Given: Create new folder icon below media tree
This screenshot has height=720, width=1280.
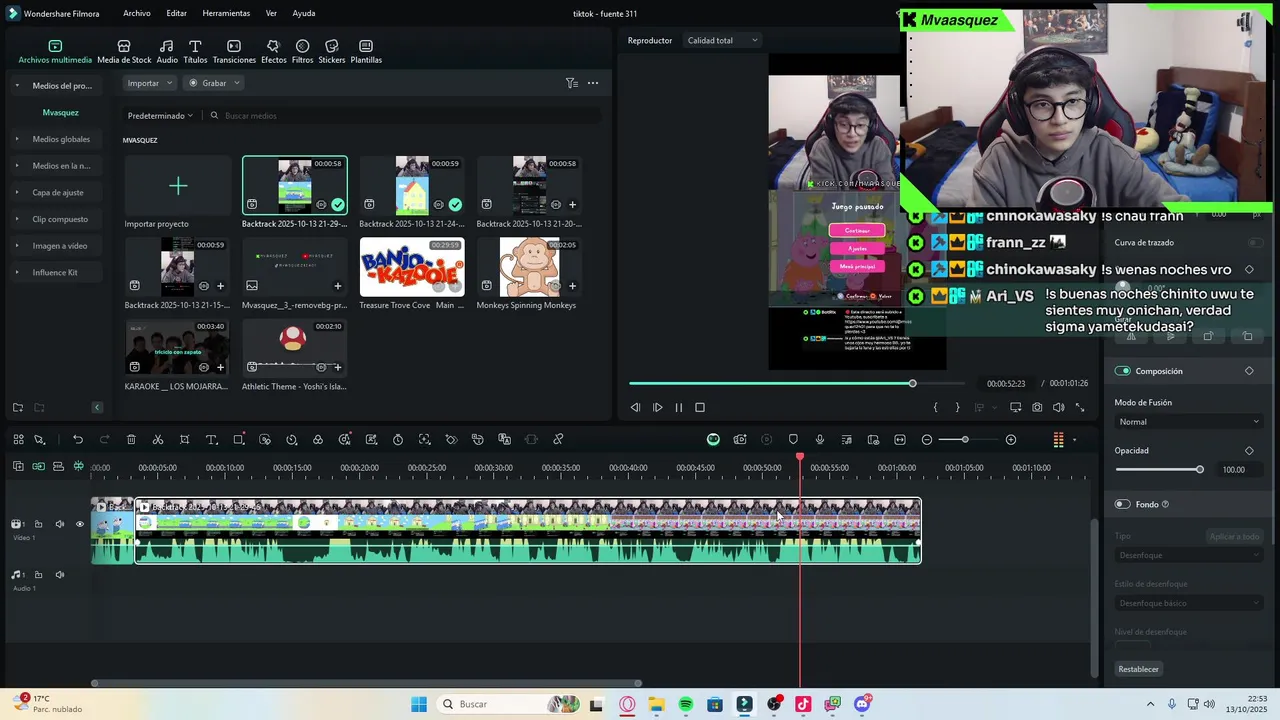Looking at the screenshot, I should (x=18, y=407).
